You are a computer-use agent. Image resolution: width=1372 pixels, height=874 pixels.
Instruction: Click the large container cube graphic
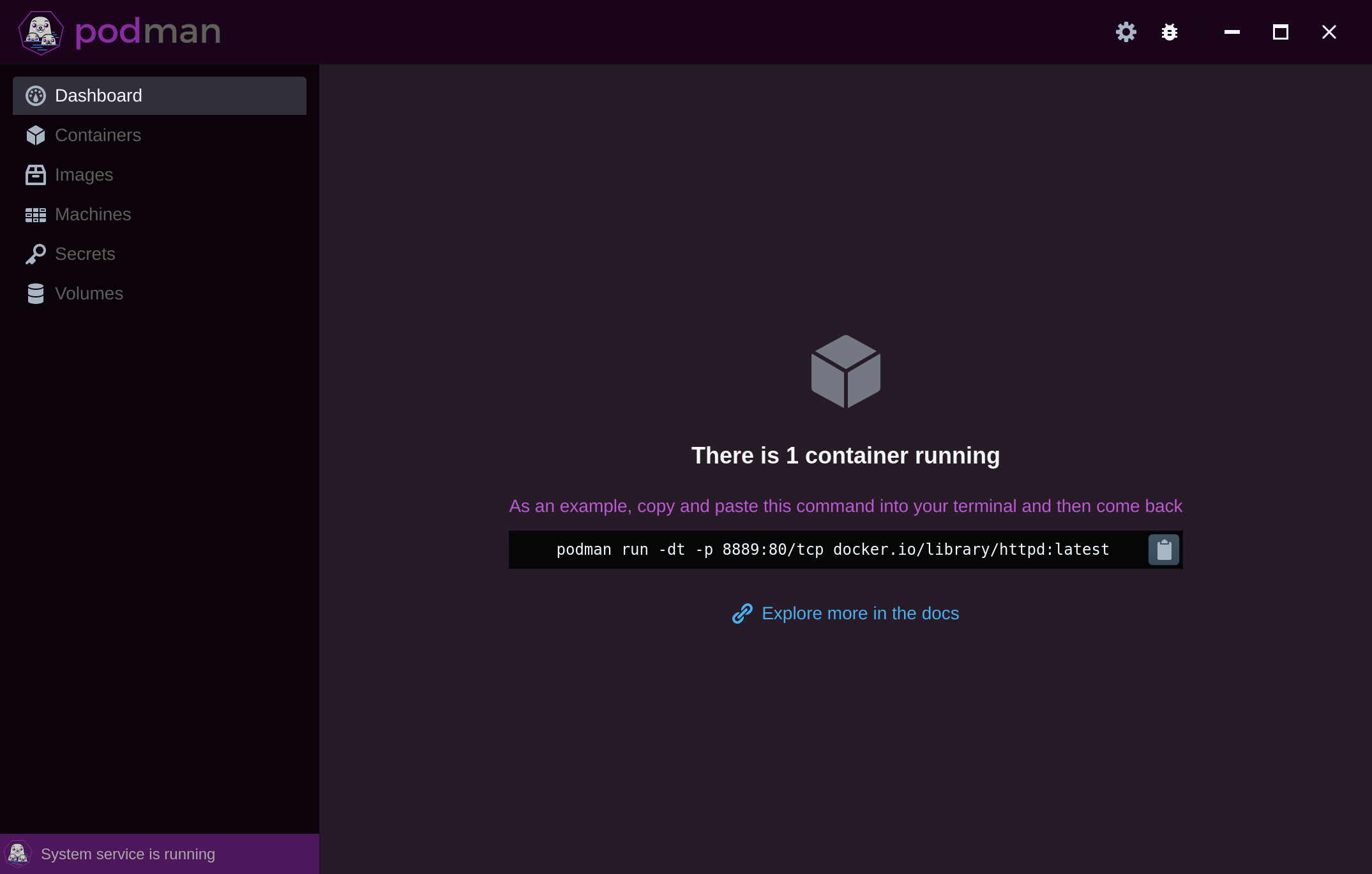pyautogui.click(x=845, y=372)
